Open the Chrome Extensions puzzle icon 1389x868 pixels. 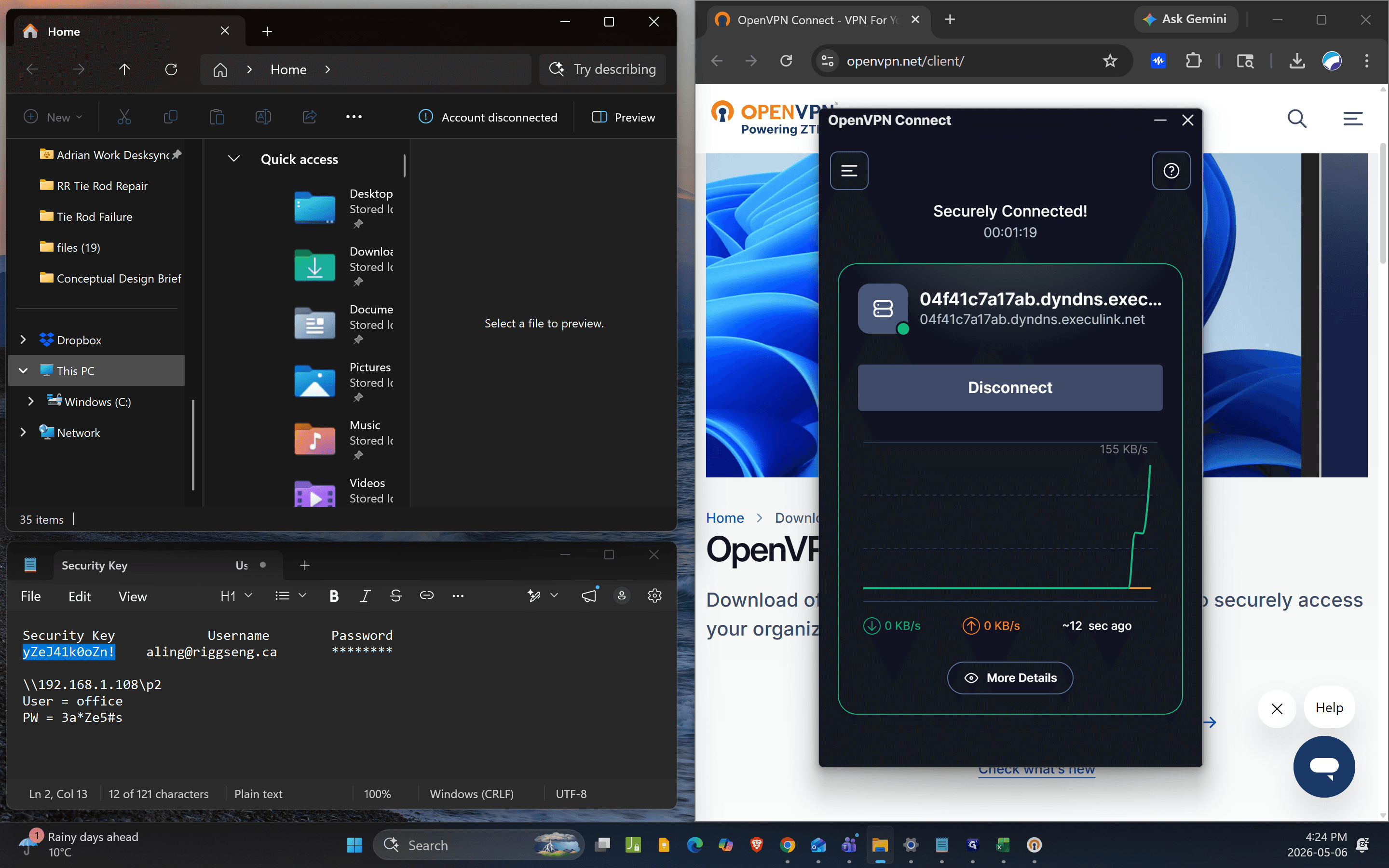[1193, 61]
